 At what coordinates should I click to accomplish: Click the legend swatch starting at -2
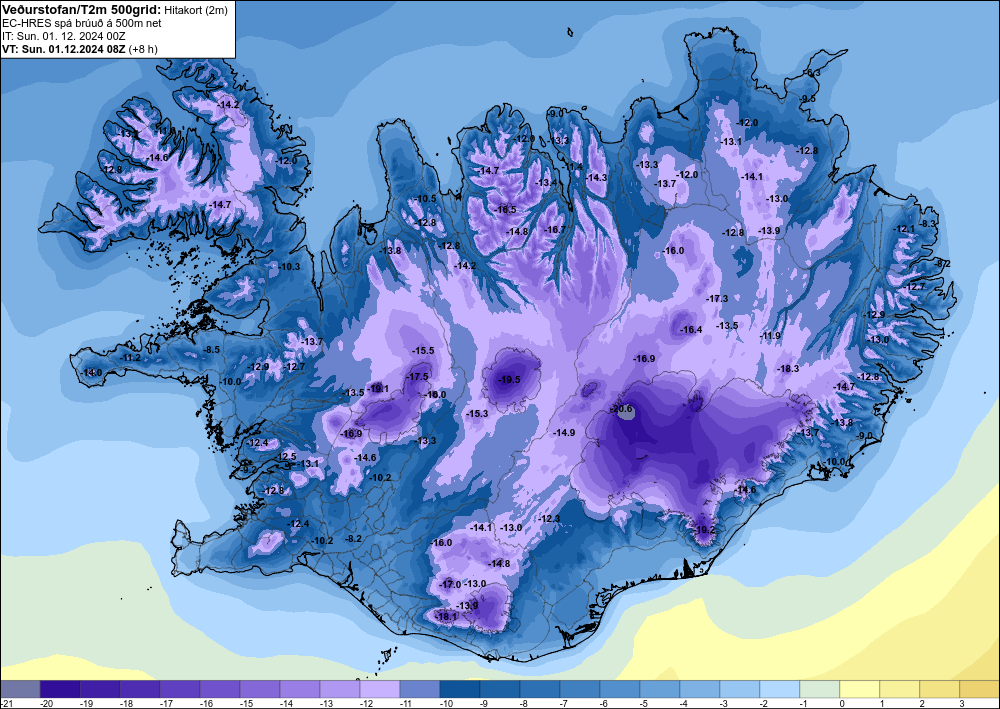coord(780,689)
